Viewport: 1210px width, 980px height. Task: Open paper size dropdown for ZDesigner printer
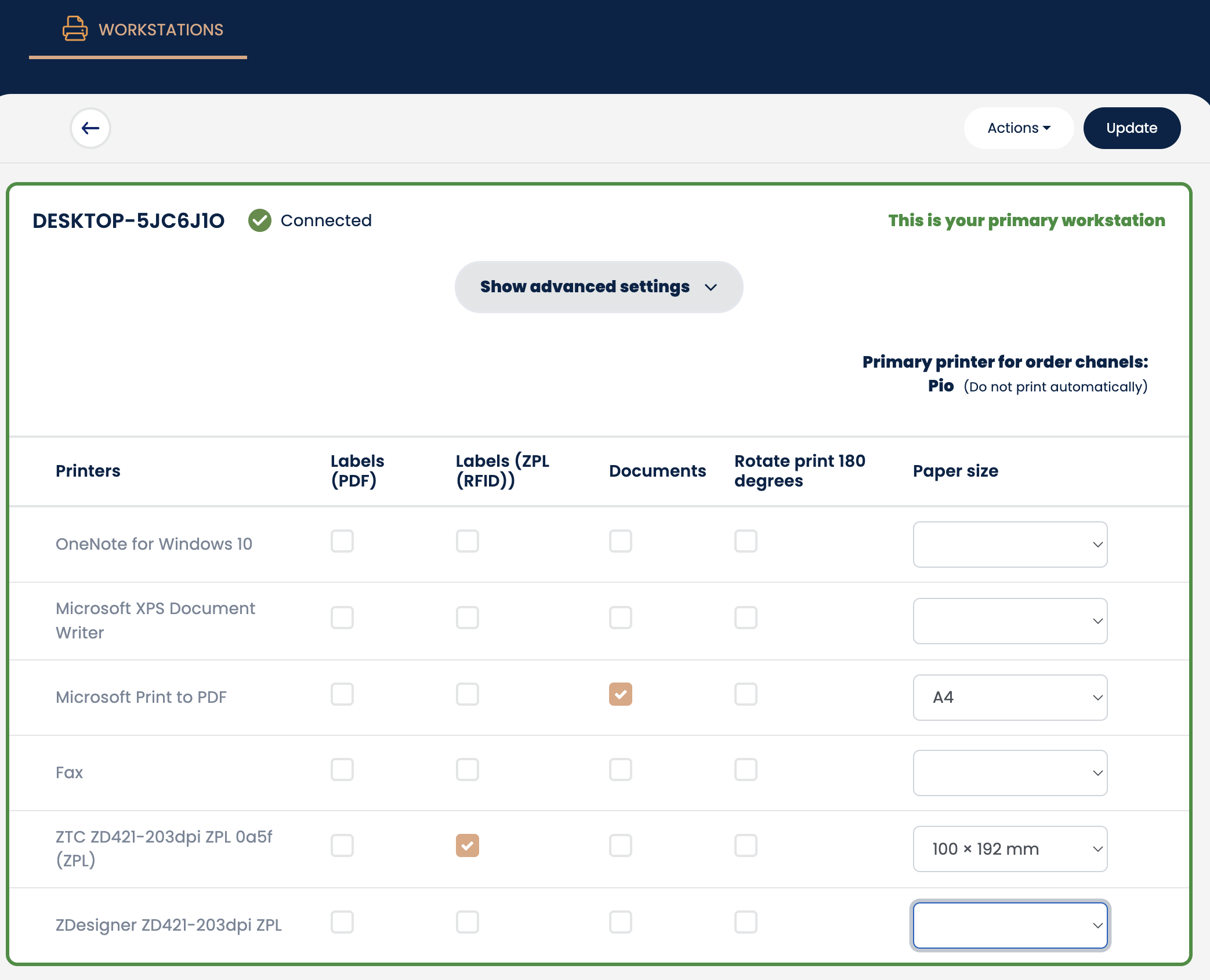1010,925
